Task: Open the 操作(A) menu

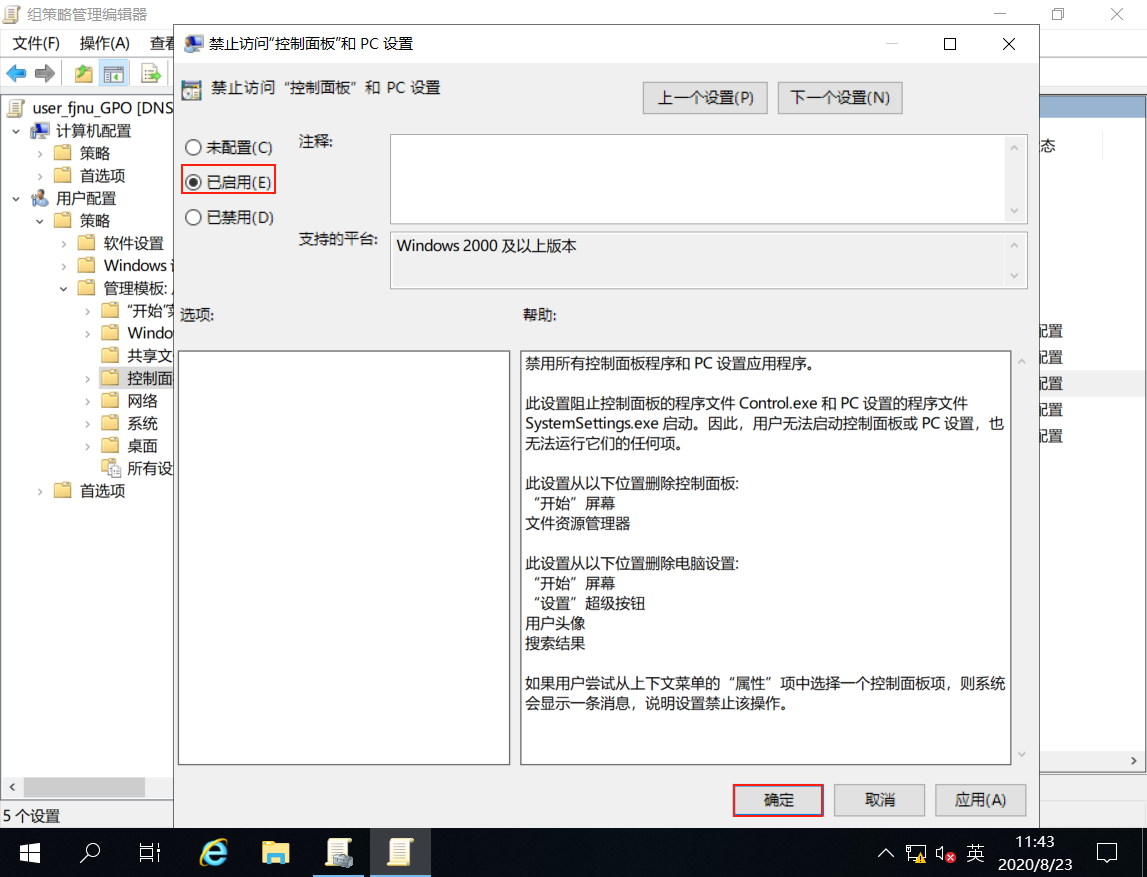Action: point(105,43)
